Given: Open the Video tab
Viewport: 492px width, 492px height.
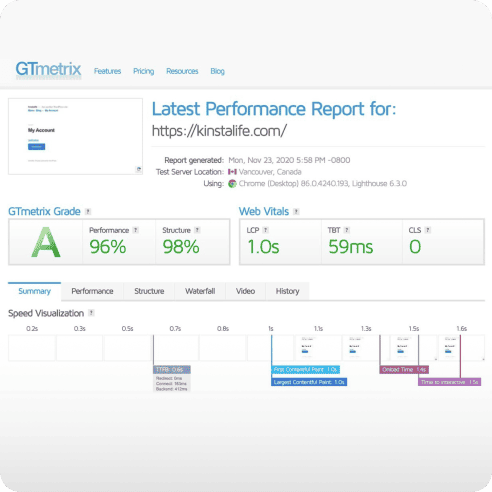Looking at the screenshot, I should pyautogui.click(x=245, y=291).
